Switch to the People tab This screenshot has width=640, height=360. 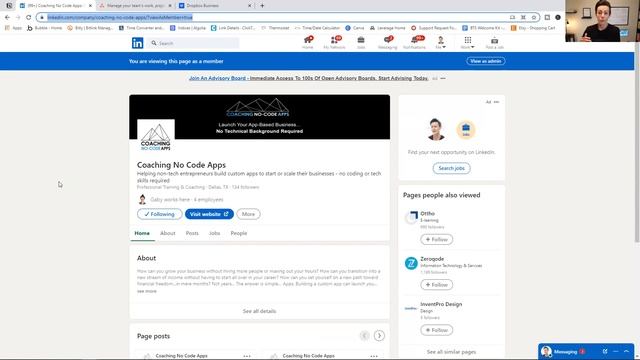coord(239,233)
